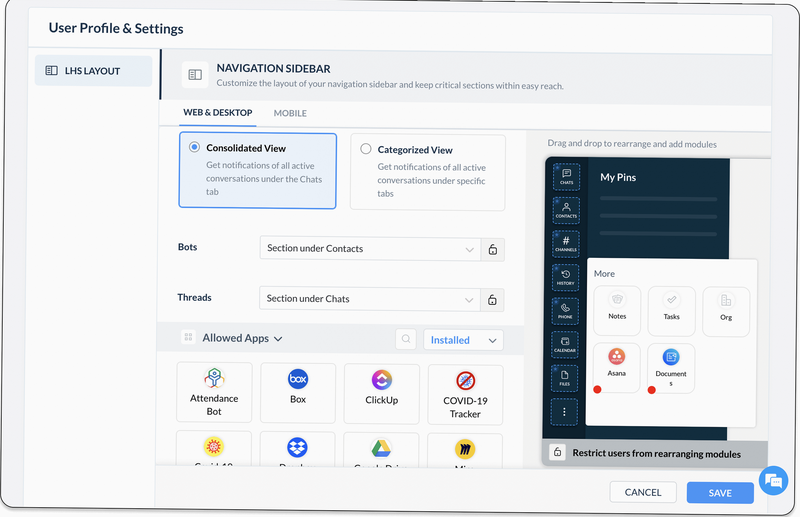This screenshot has width=800, height=517.
Task: Select the Org tile in More panel
Action: [726, 311]
